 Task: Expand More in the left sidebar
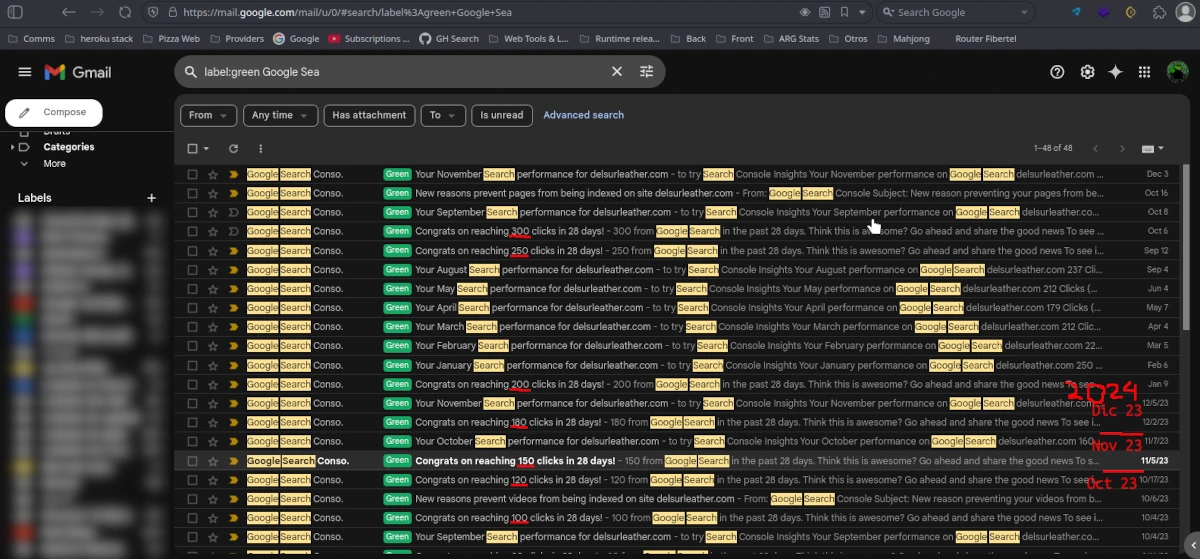coord(54,163)
